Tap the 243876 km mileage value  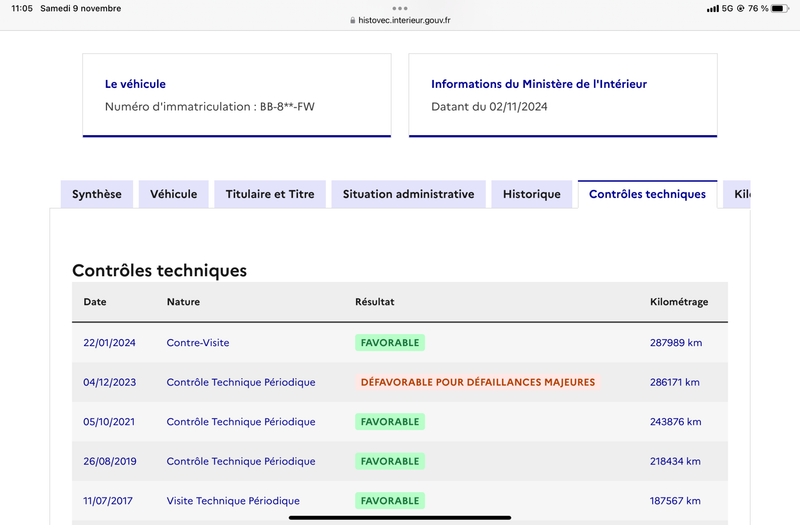[x=676, y=422]
